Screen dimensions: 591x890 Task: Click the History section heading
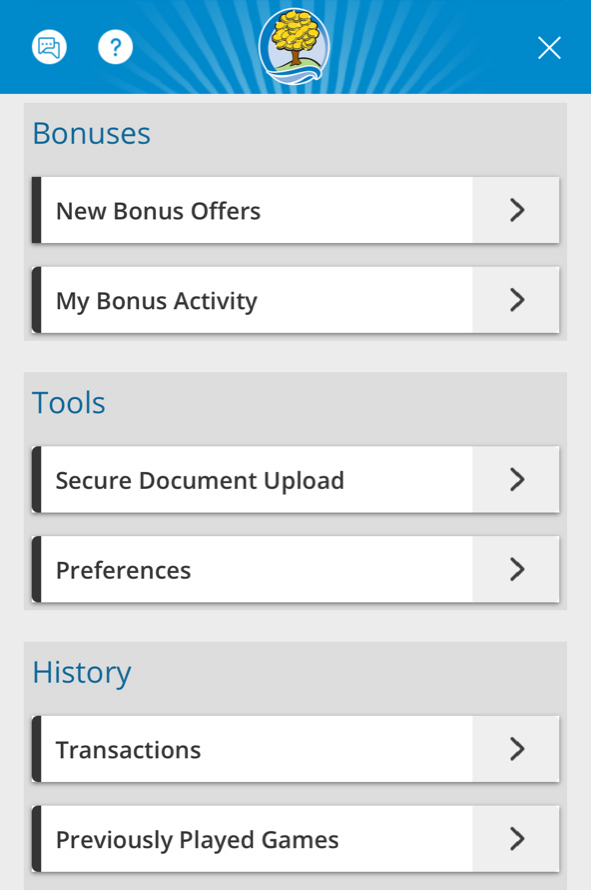point(82,673)
